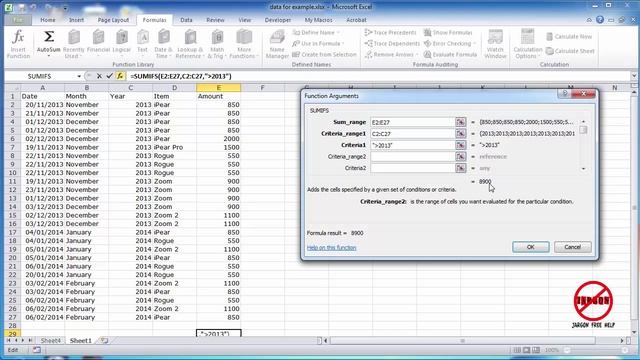Viewport: 640px width, 360px height.
Task: Select the Sheet4 worksheet tab
Action: tap(51, 340)
